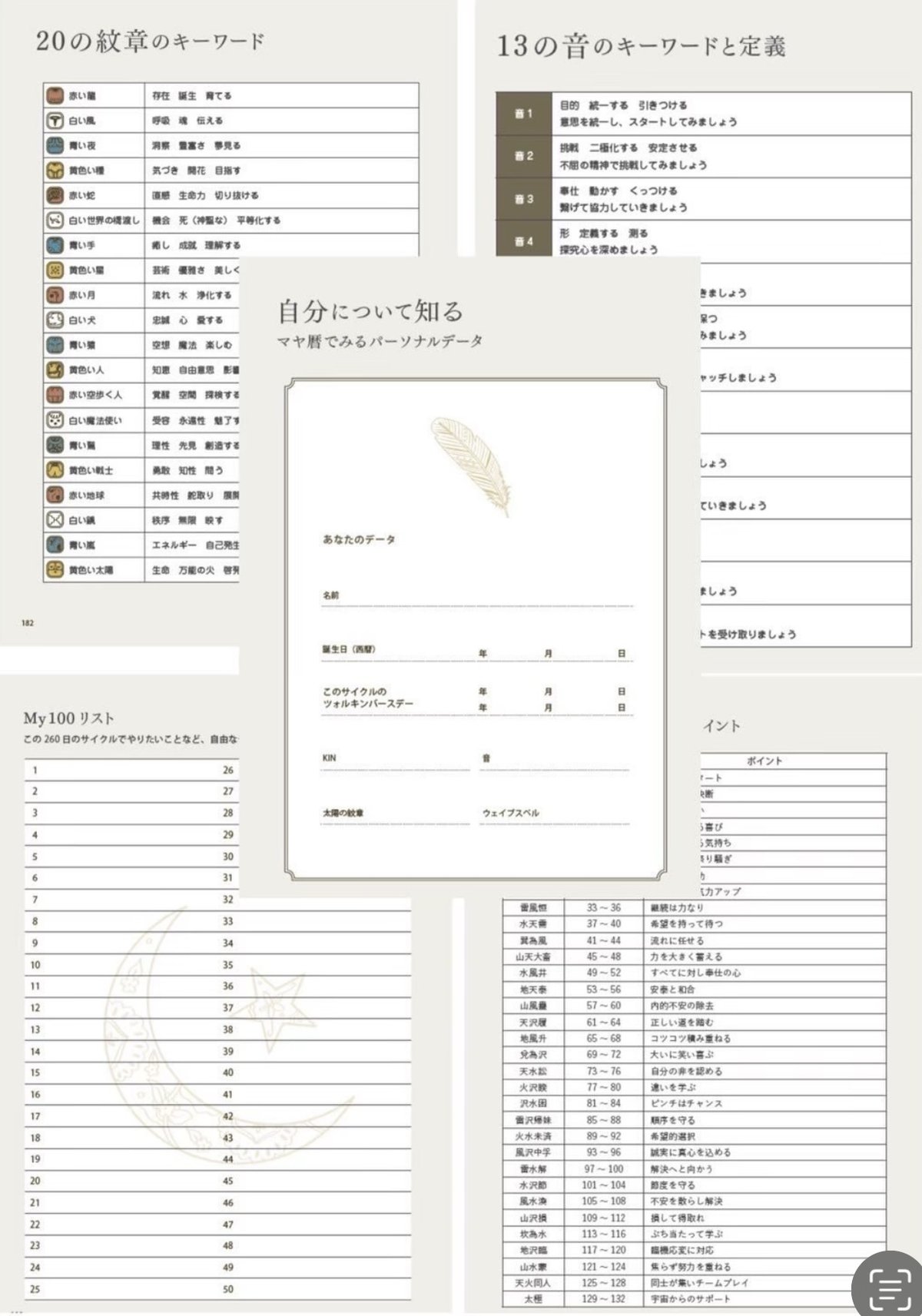Click the 太陽の紋章 blank line
This screenshot has height=1316, width=922.
coord(396,815)
